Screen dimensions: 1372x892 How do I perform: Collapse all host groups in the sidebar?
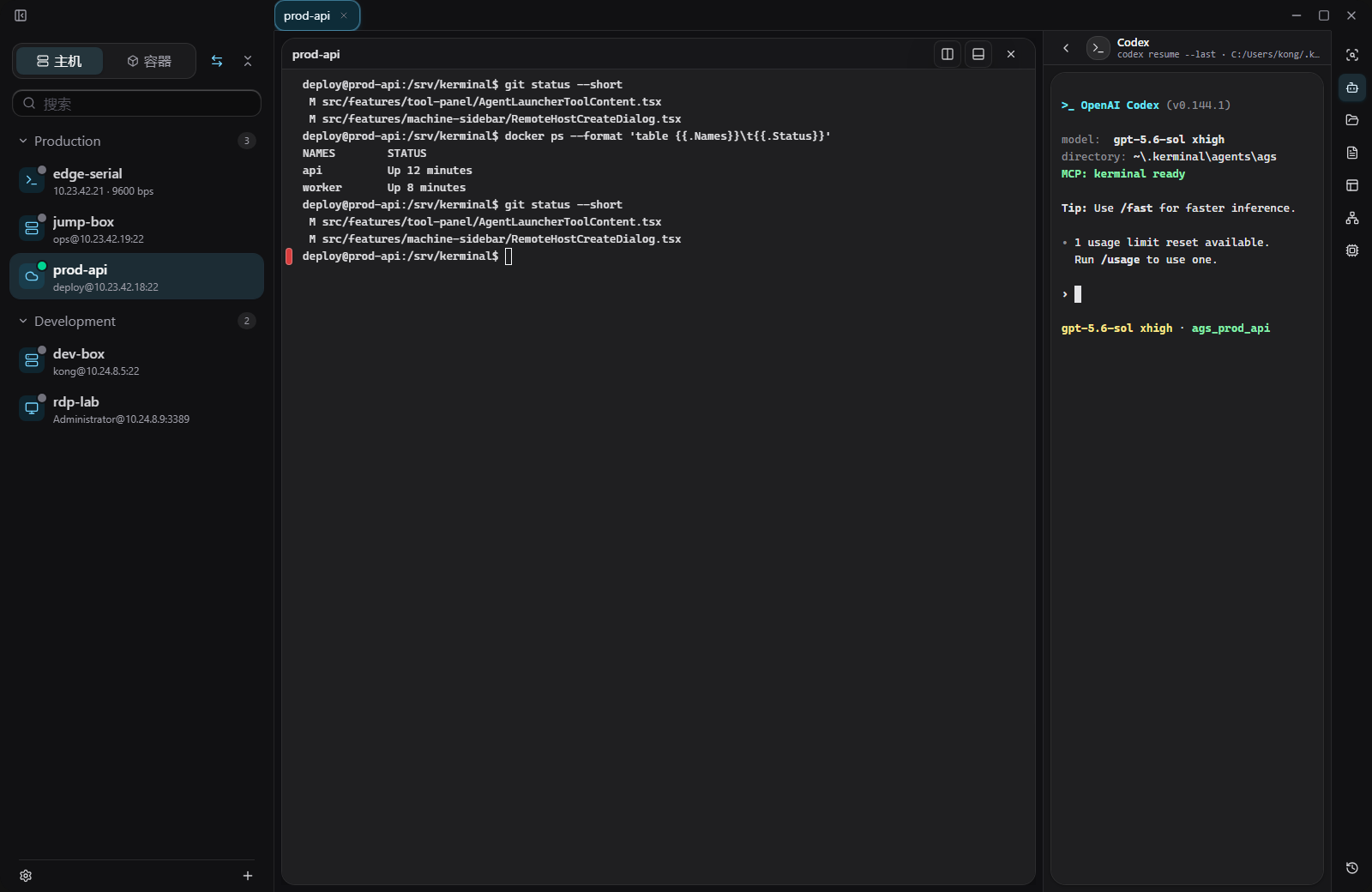click(x=248, y=61)
